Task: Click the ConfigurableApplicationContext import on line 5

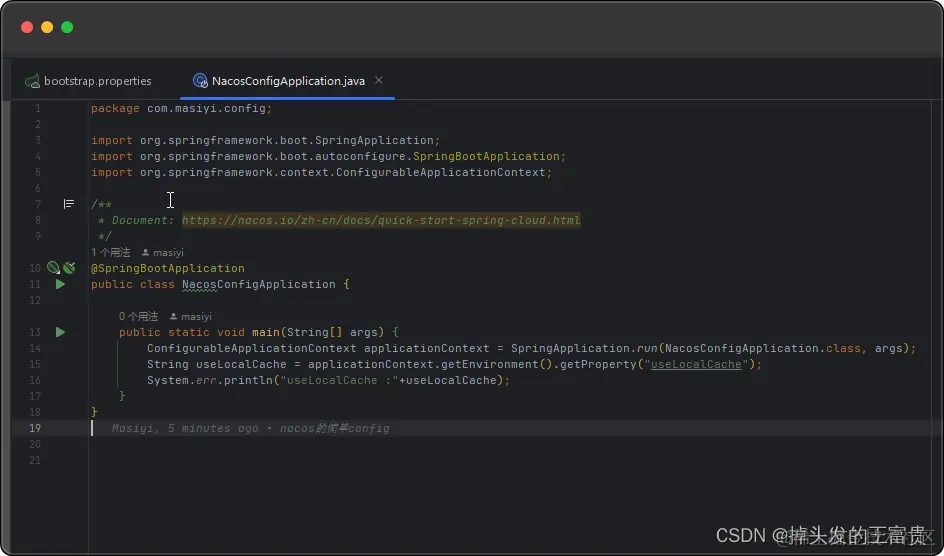Action: point(321,172)
